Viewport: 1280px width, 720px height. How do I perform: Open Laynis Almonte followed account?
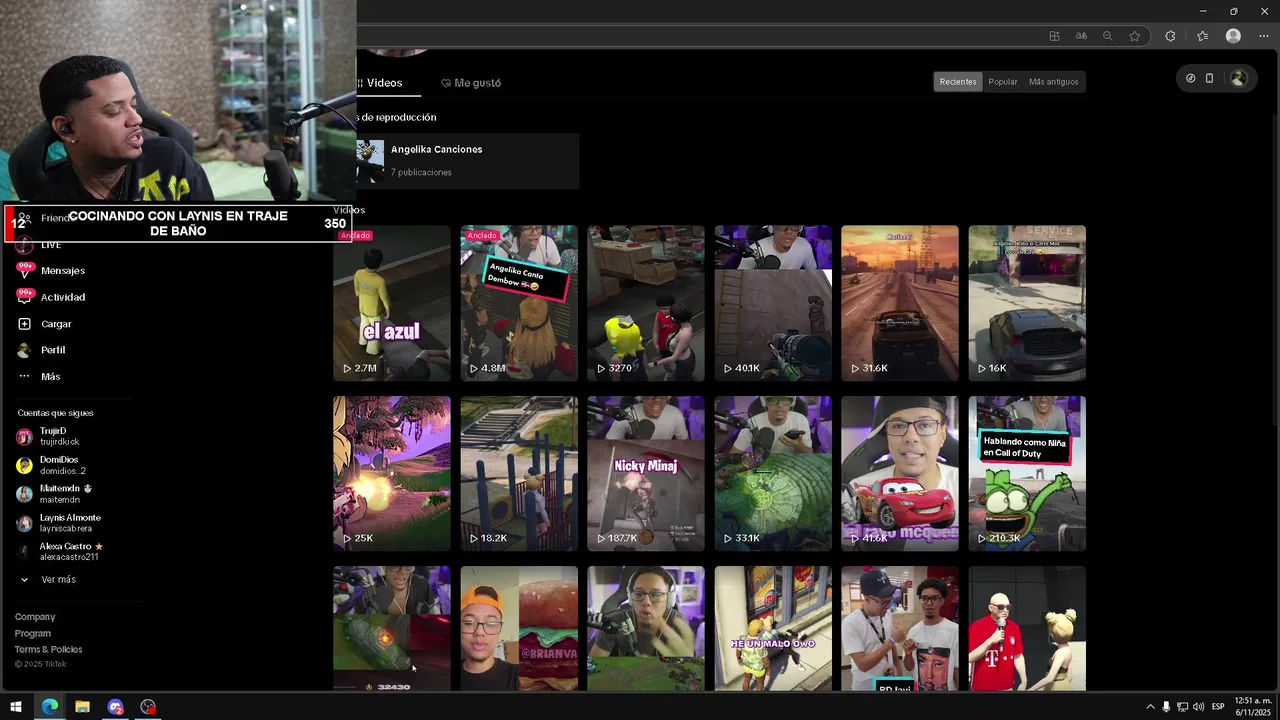click(58, 523)
